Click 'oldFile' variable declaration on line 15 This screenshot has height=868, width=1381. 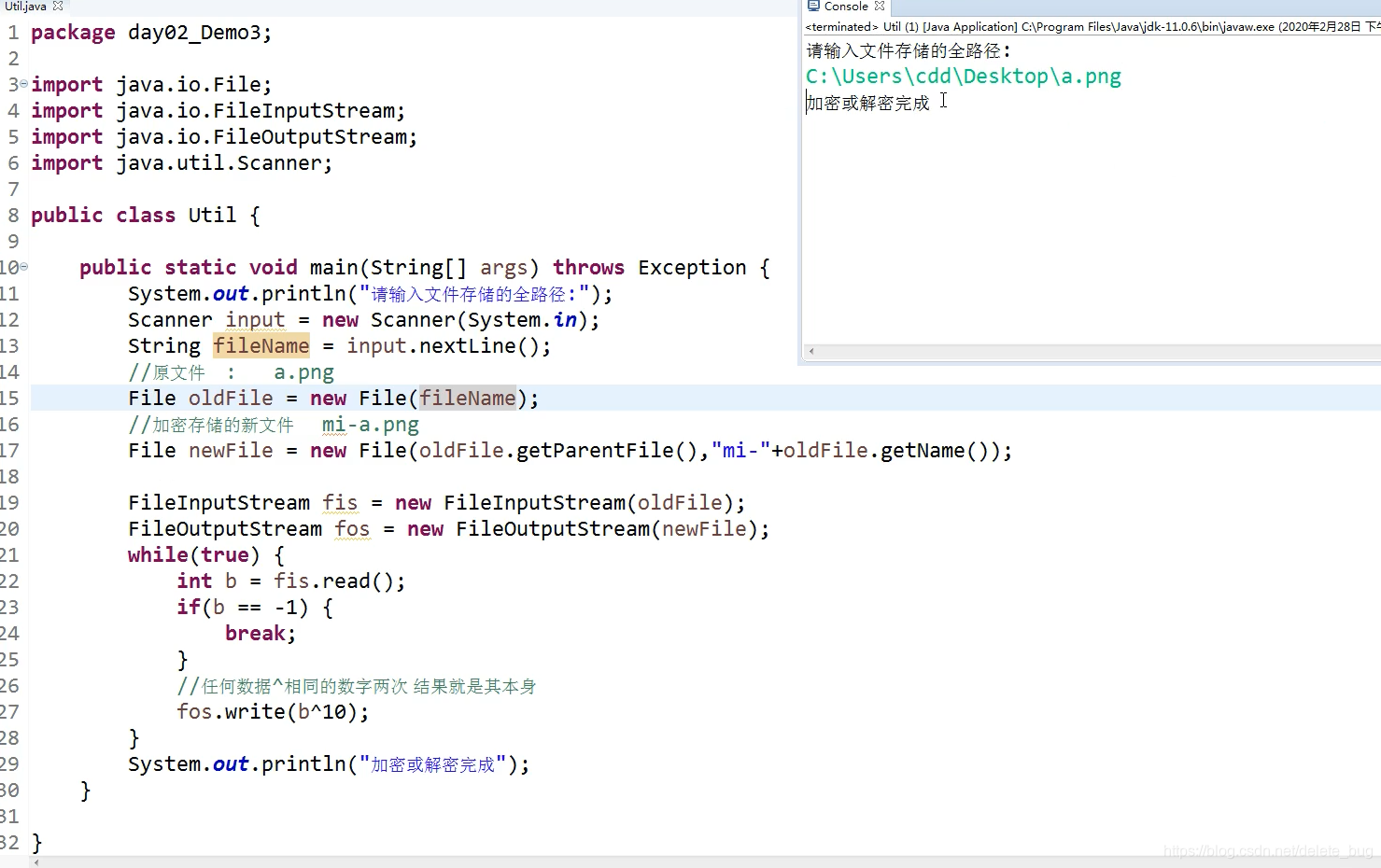click(x=231, y=399)
